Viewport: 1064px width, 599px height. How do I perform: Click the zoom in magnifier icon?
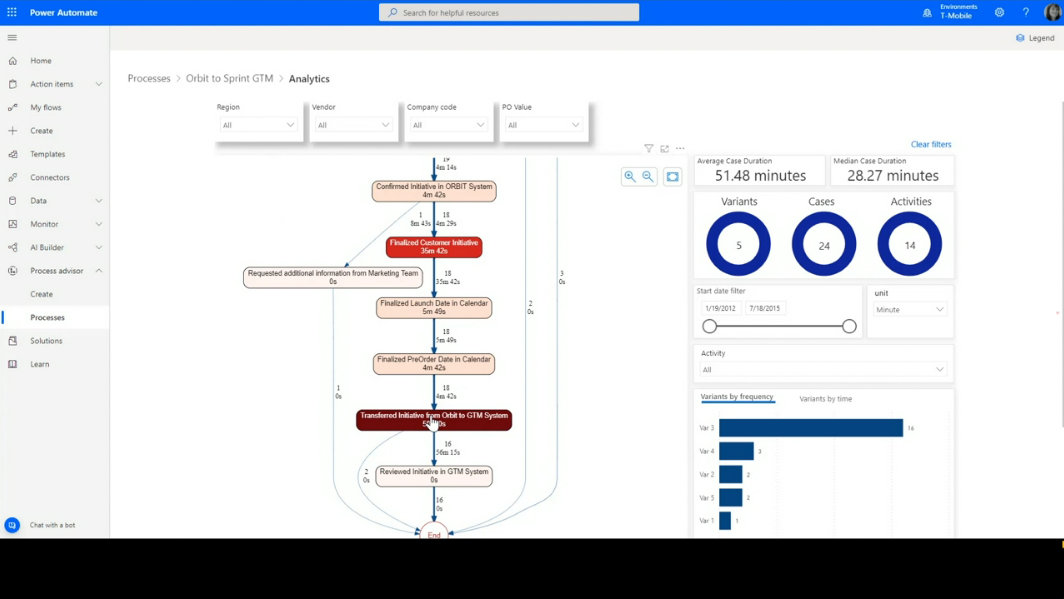coord(630,176)
